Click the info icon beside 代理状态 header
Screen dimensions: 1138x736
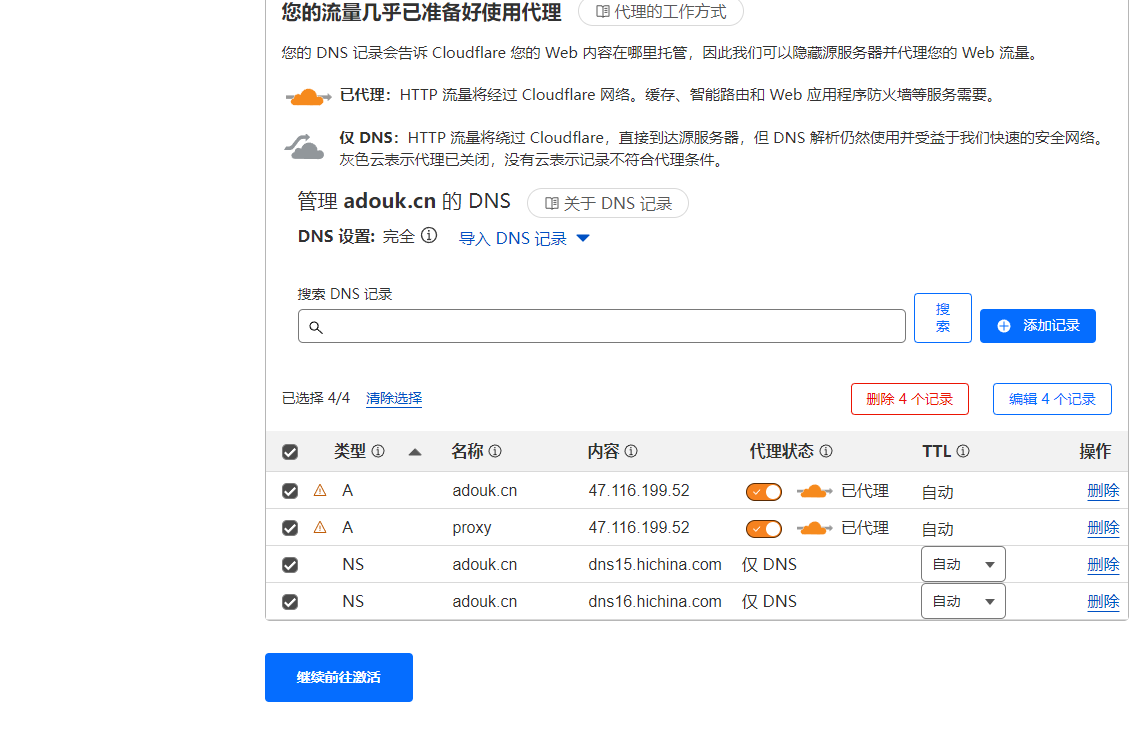click(826, 452)
